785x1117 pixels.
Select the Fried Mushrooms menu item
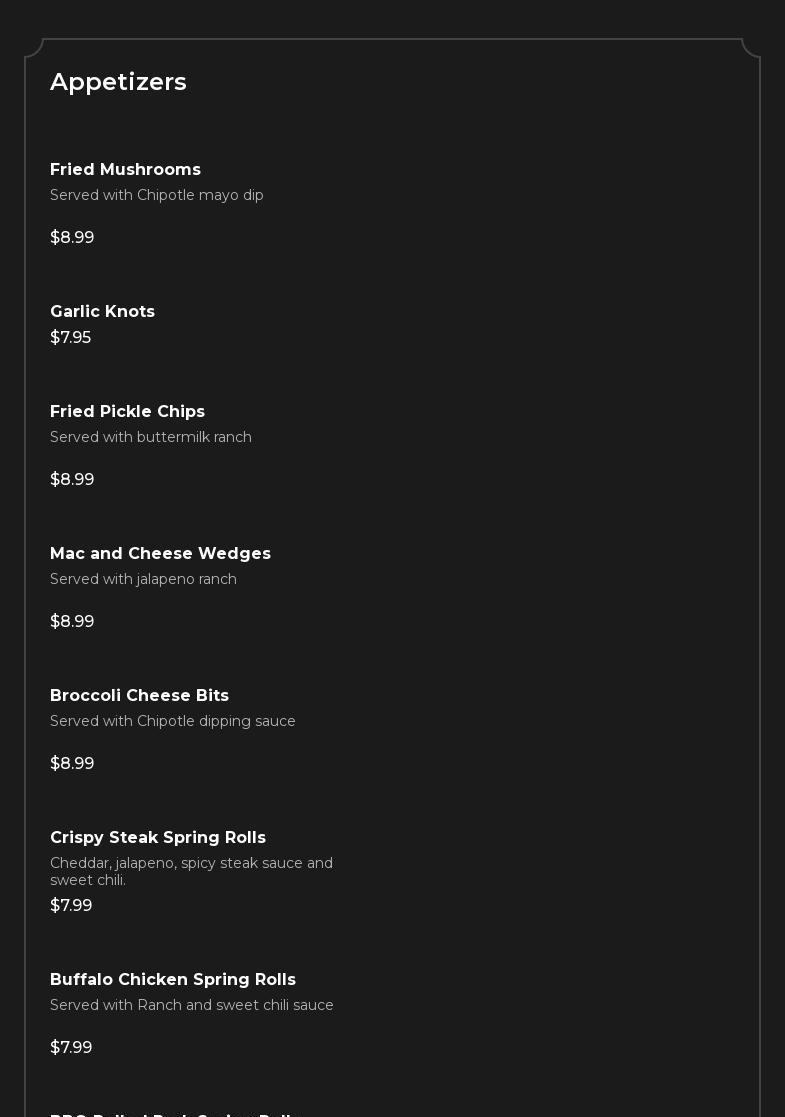click(x=125, y=170)
